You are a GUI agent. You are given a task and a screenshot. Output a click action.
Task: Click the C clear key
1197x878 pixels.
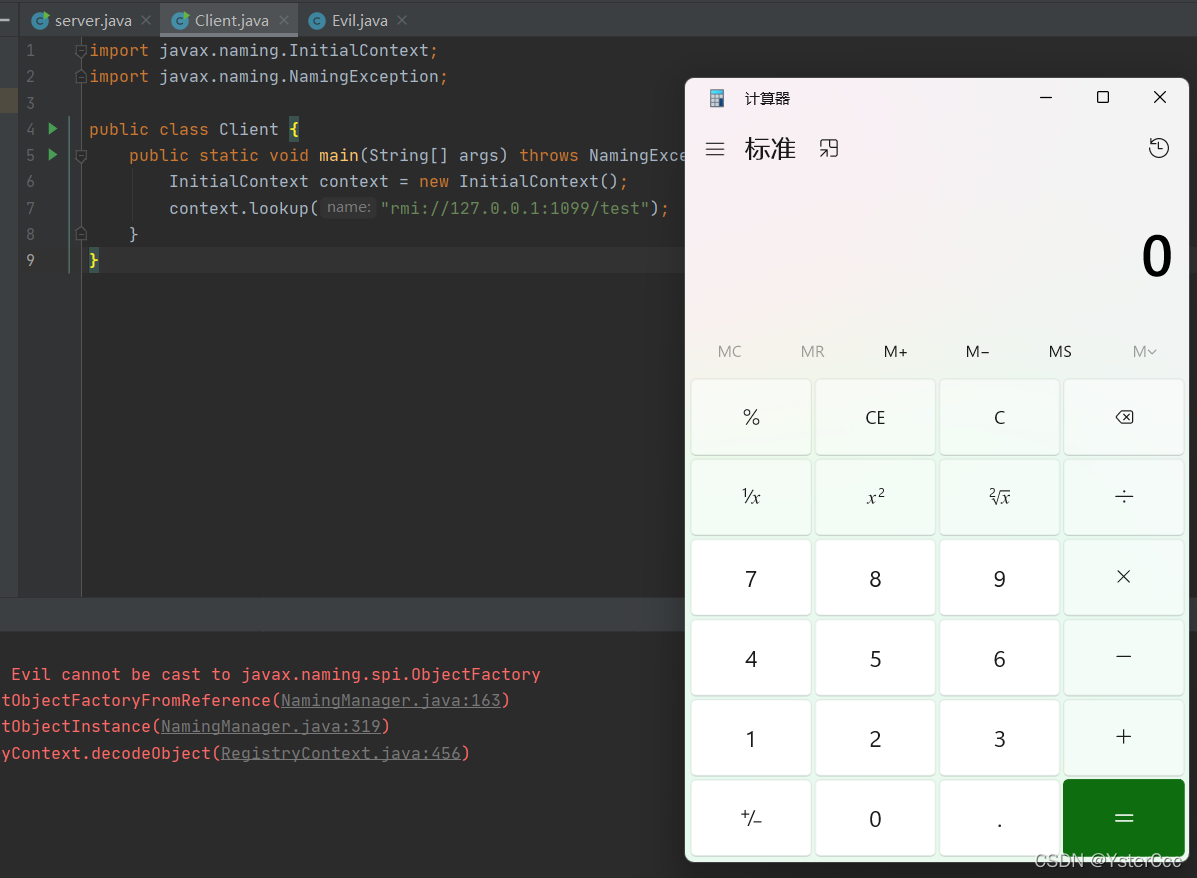click(x=999, y=417)
